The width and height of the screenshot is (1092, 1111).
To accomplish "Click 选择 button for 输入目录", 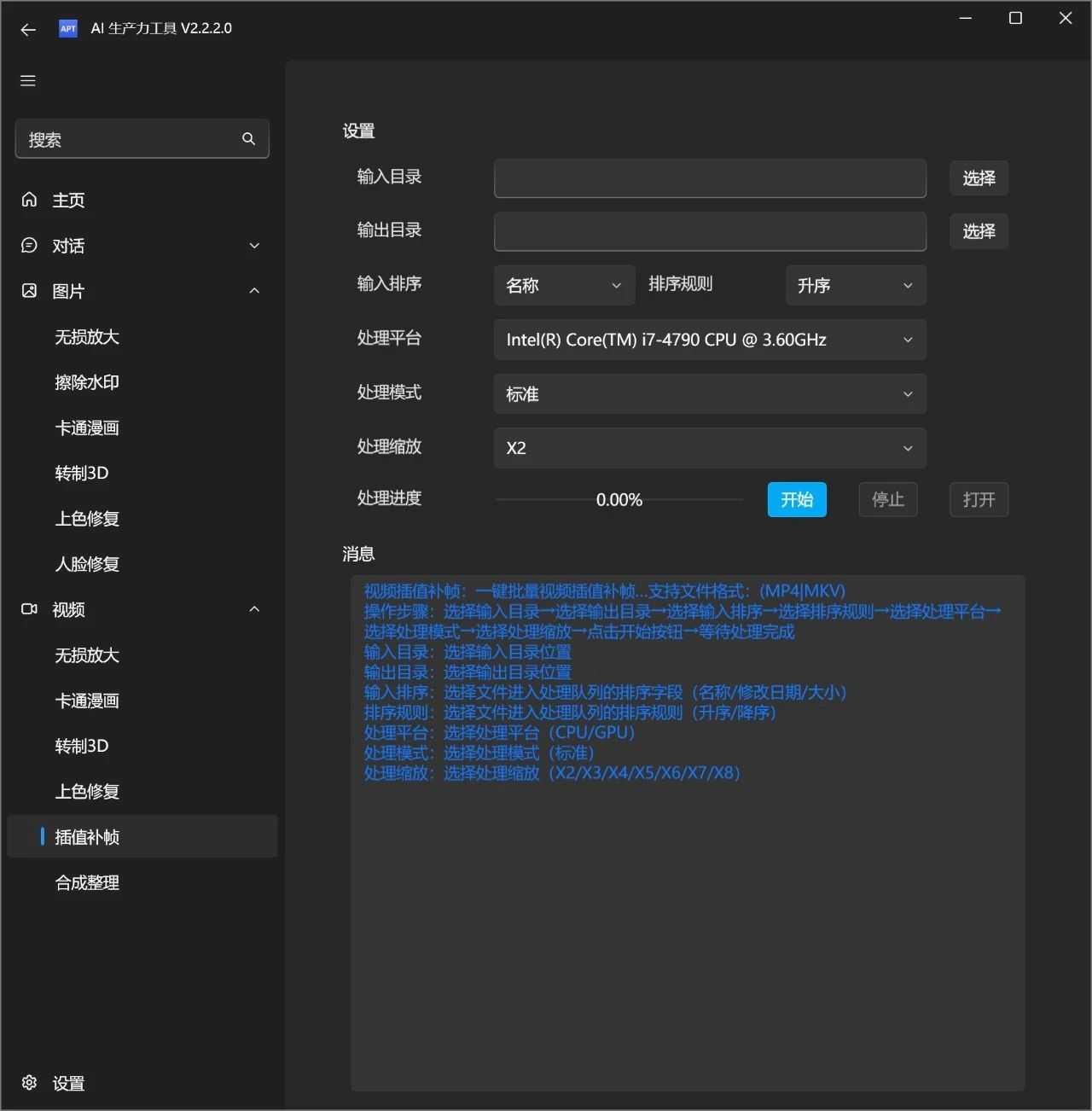I will click(979, 178).
